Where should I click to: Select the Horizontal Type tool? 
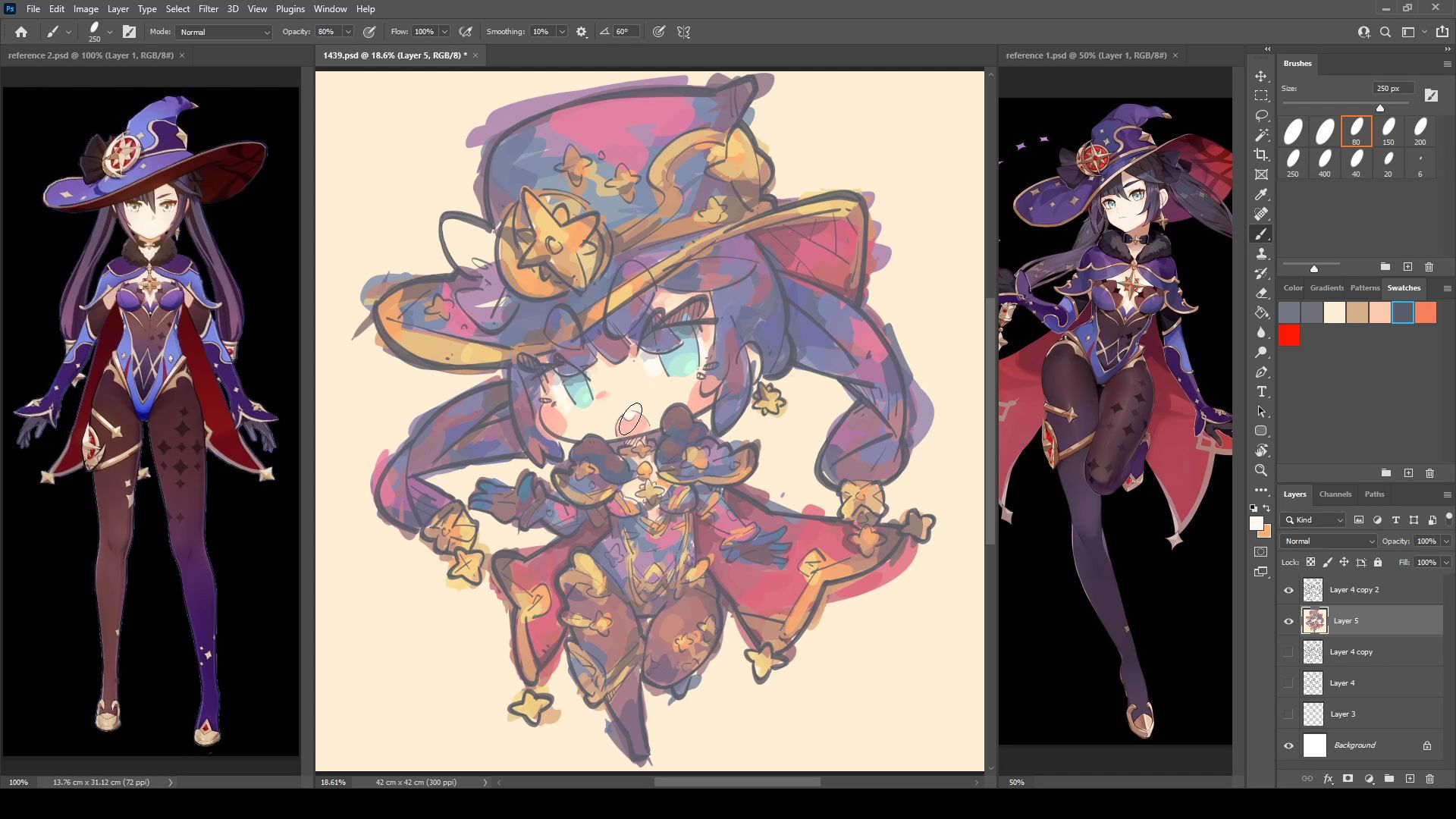click(1261, 392)
